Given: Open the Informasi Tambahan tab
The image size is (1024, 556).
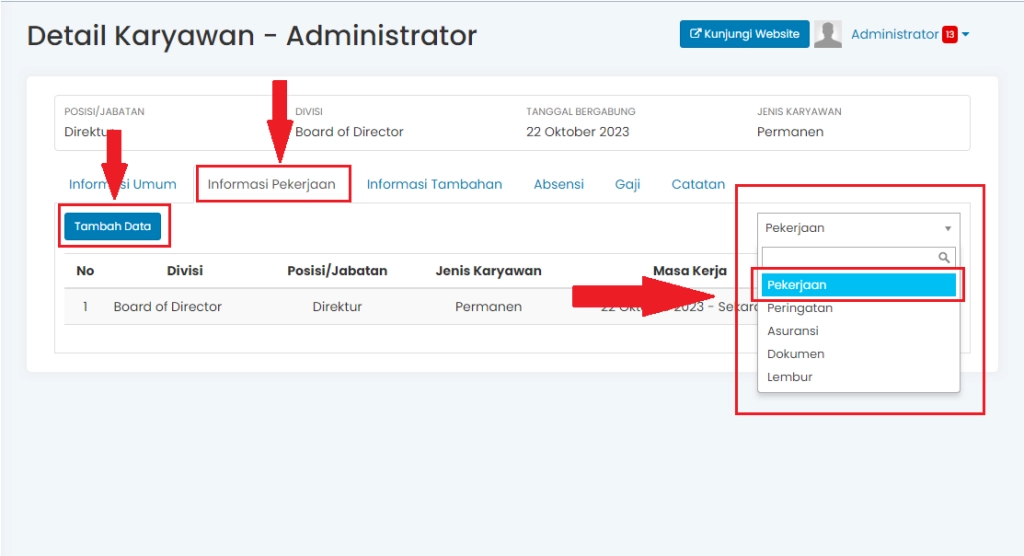Looking at the screenshot, I should (x=434, y=184).
